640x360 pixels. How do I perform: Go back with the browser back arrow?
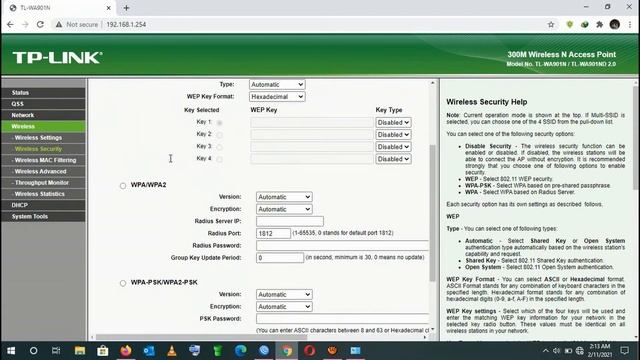(10, 24)
